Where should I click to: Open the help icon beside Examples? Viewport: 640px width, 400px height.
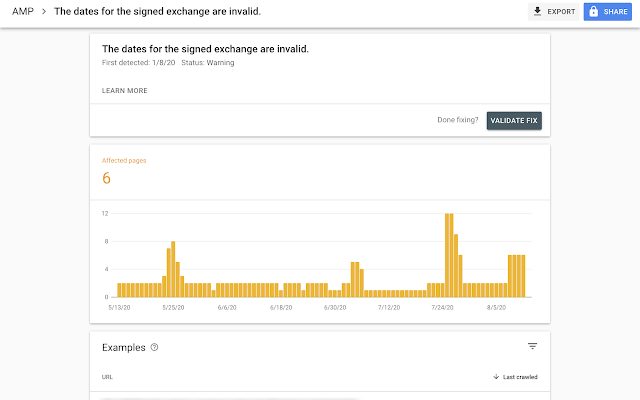(x=154, y=348)
